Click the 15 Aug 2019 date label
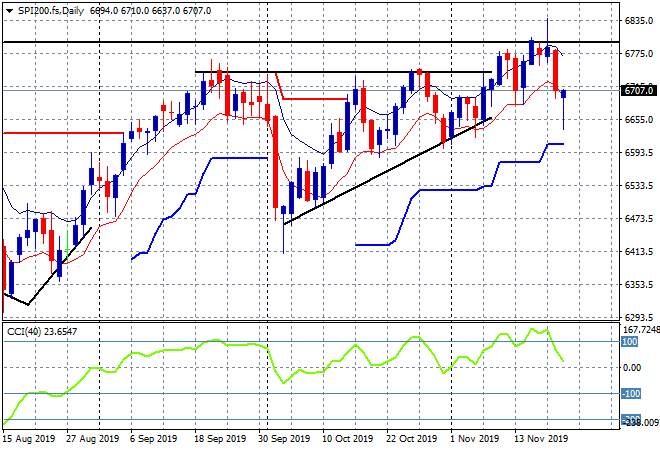 click(29, 439)
